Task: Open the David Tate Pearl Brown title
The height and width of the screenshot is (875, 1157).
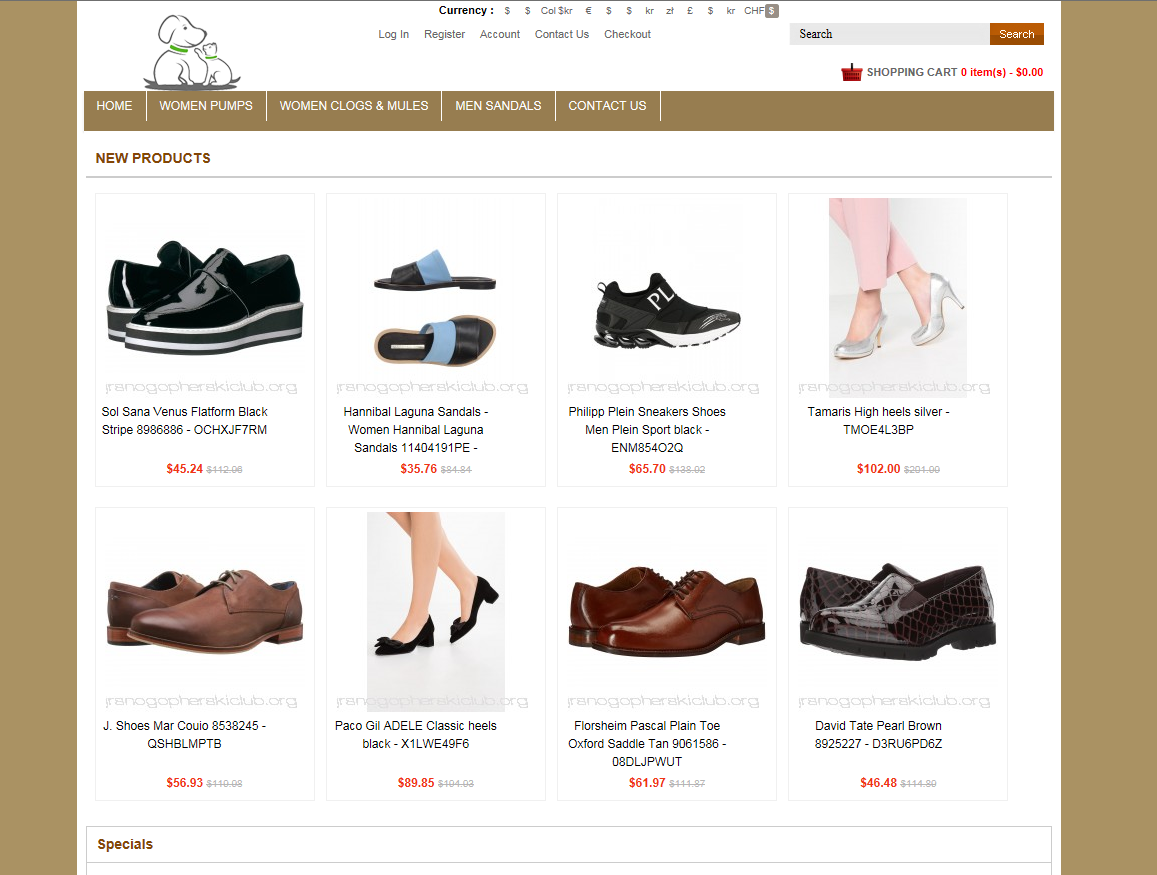Action: pyautogui.click(x=878, y=735)
